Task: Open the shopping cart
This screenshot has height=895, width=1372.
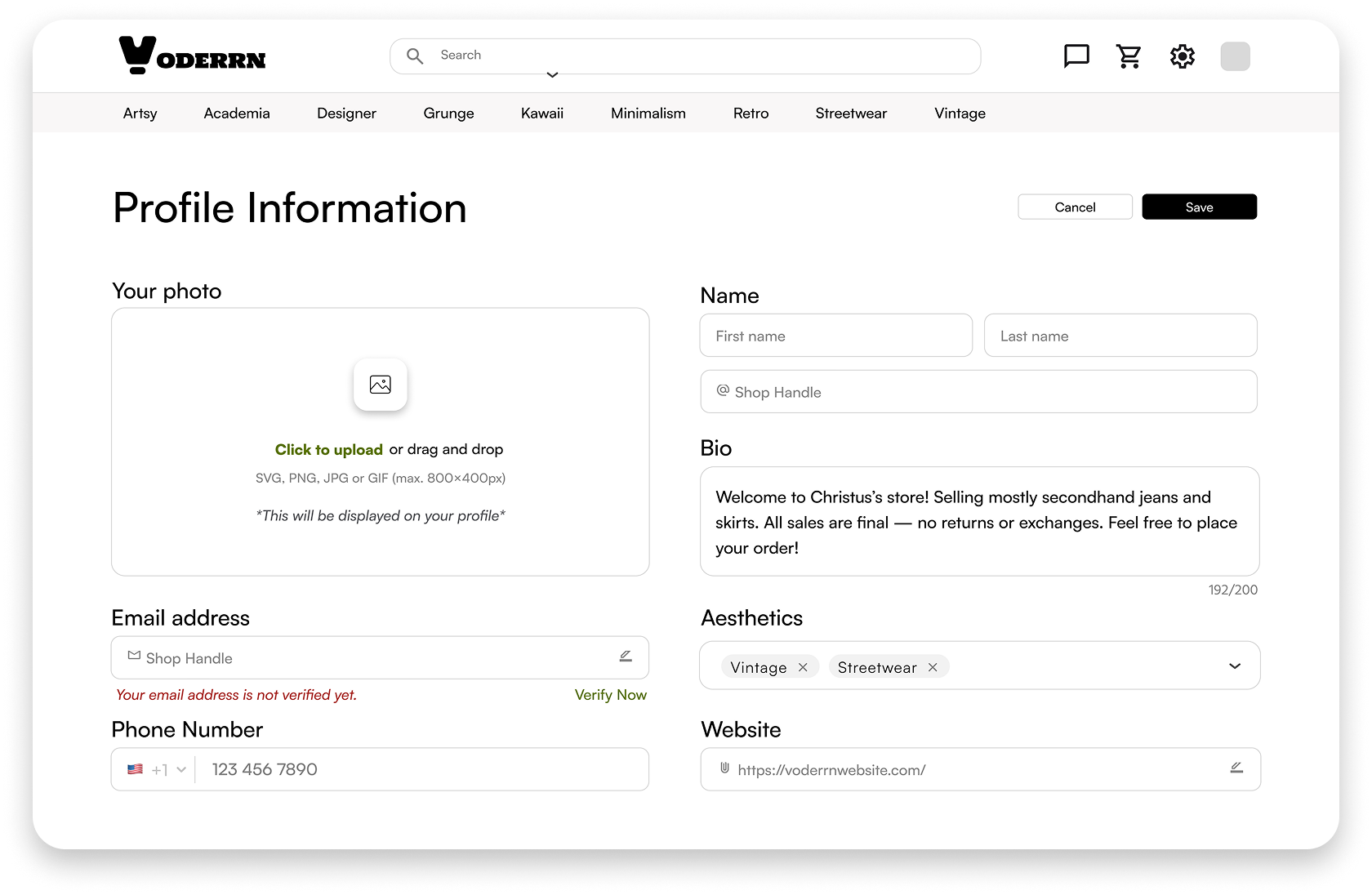Action: [1129, 56]
